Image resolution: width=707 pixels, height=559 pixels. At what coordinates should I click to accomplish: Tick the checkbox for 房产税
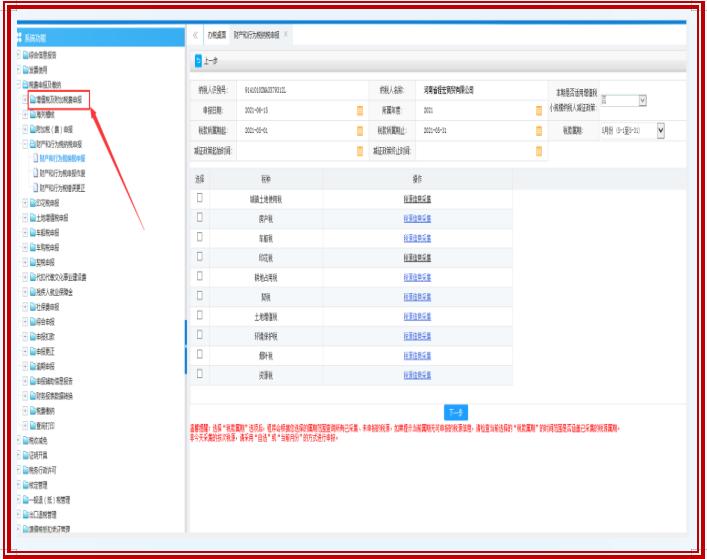click(x=200, y=217)
